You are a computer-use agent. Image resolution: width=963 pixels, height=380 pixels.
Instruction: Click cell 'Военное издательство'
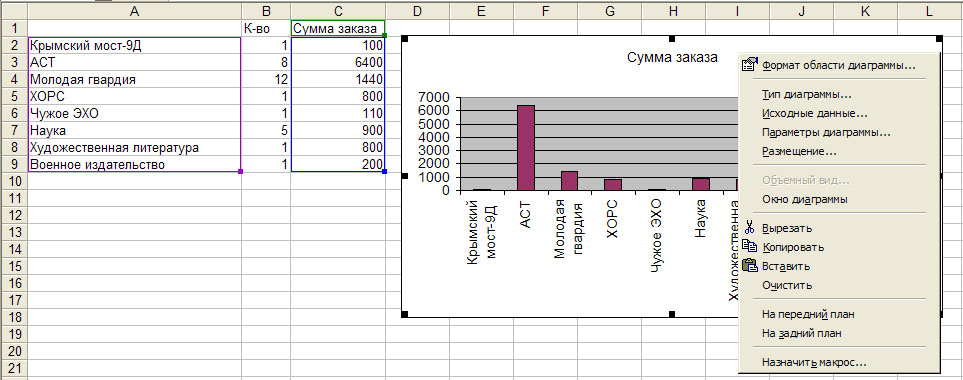[135, 165]
